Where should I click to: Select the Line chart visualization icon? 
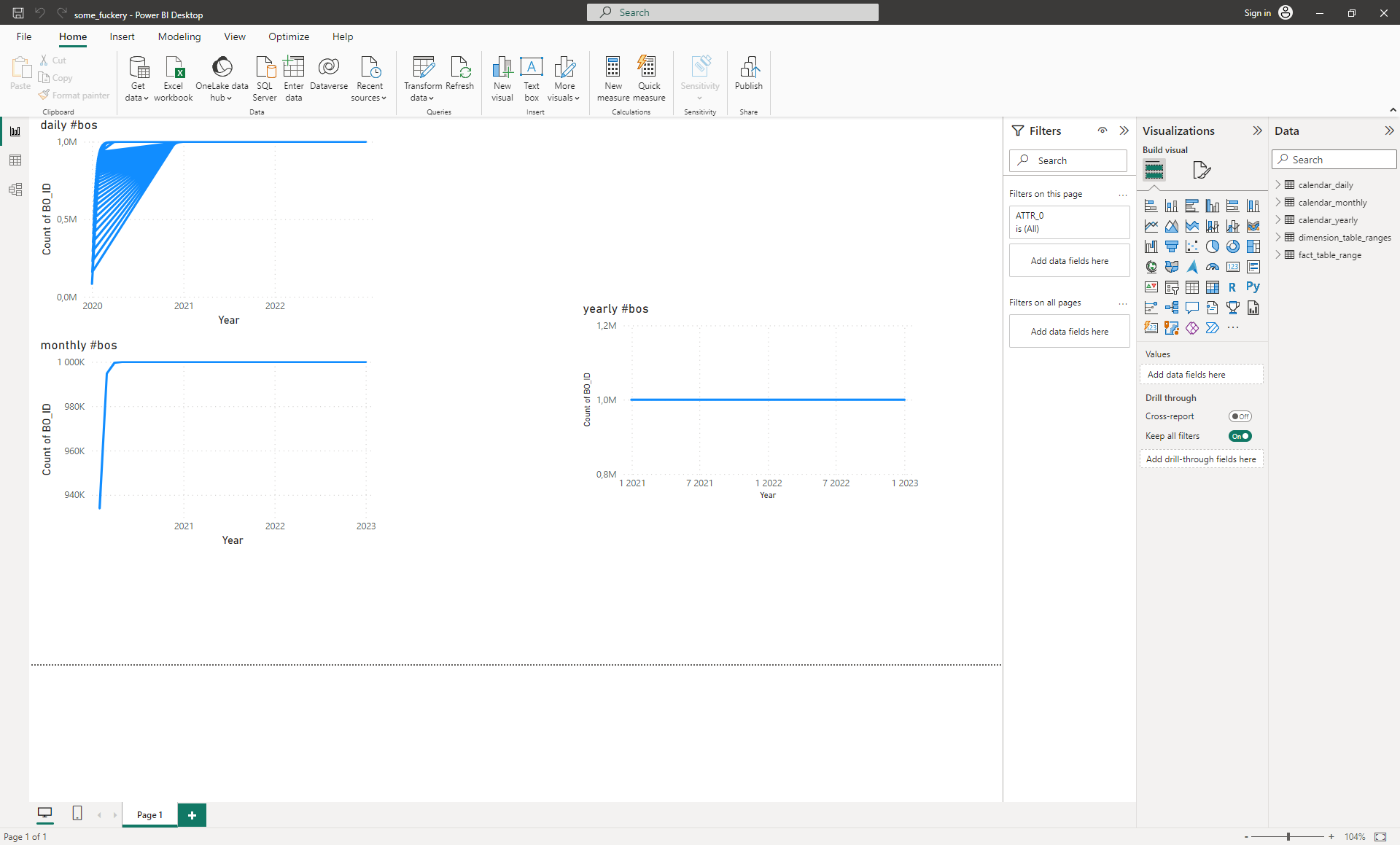[x=1151, y=226]
